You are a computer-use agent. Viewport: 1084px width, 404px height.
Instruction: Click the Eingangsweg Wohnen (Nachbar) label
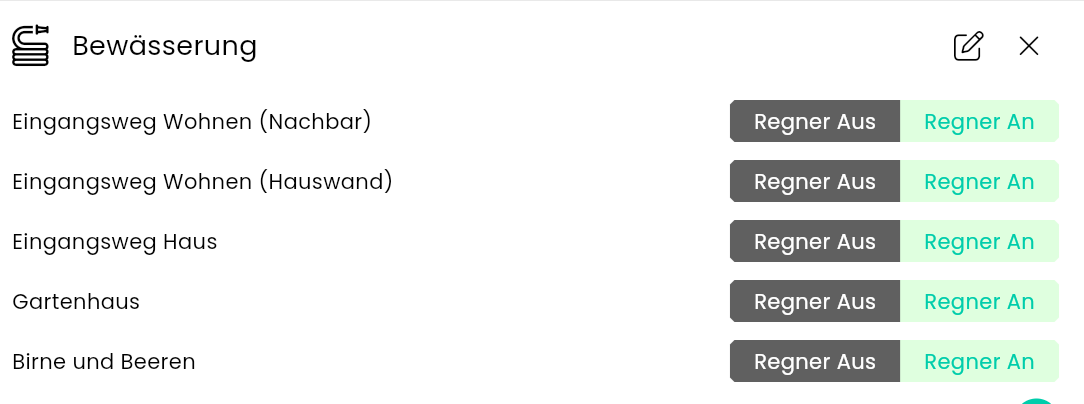(x=192, y=122)
